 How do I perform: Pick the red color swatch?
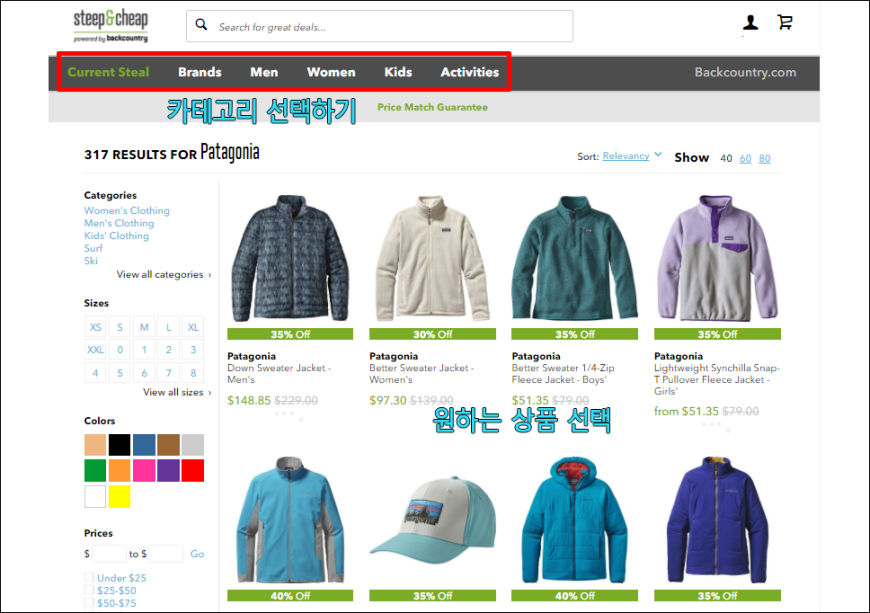tap(193, 470)
